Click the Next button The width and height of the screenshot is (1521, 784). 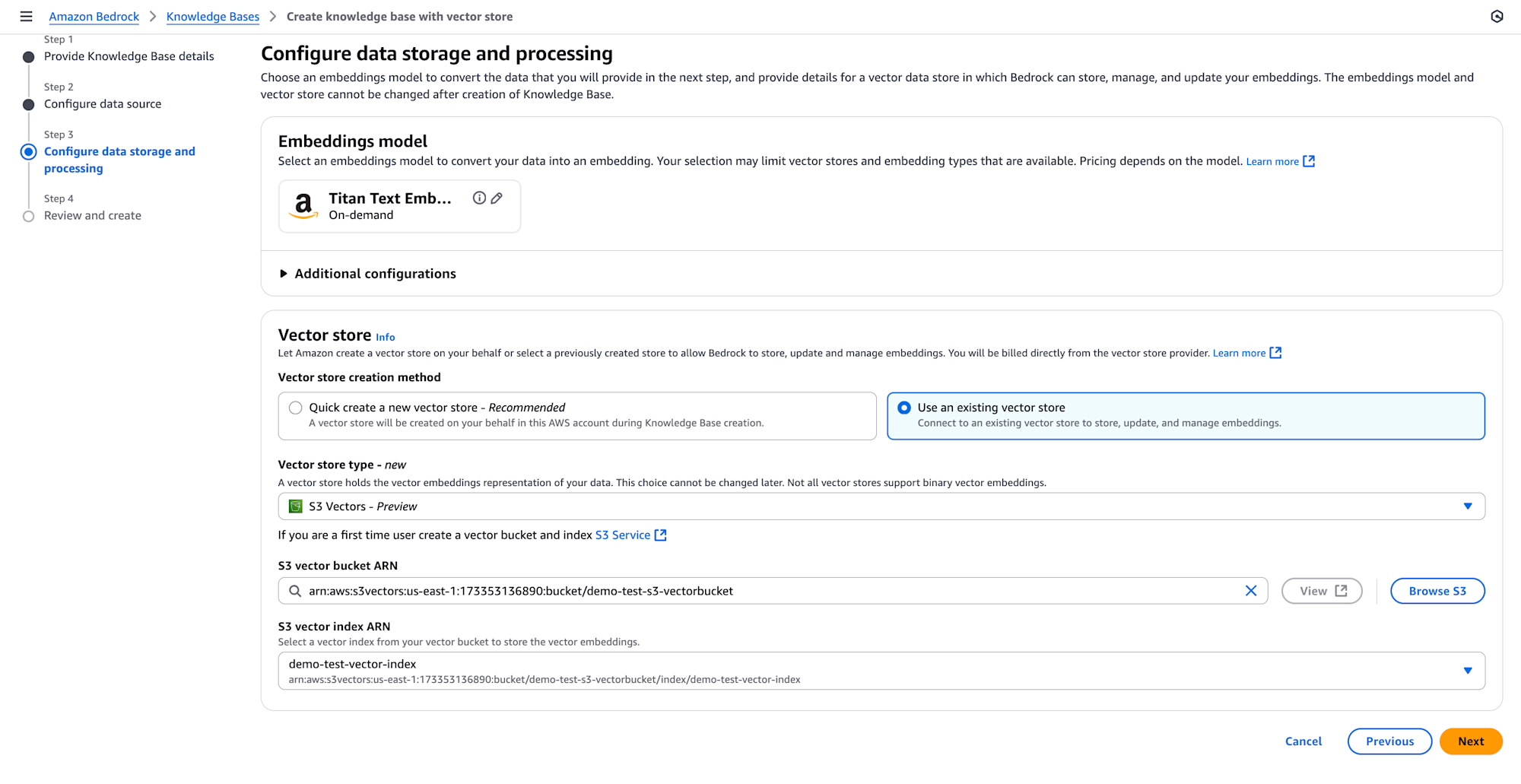[x=1471, y=741]
